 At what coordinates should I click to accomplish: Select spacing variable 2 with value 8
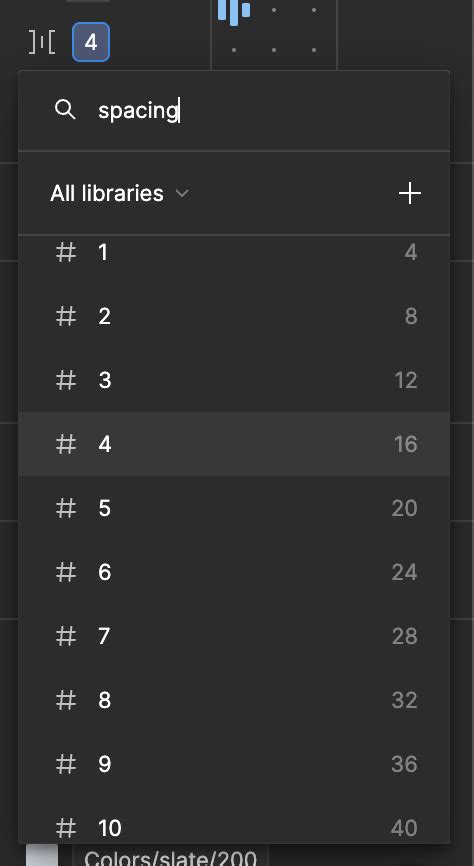(234, 316)
